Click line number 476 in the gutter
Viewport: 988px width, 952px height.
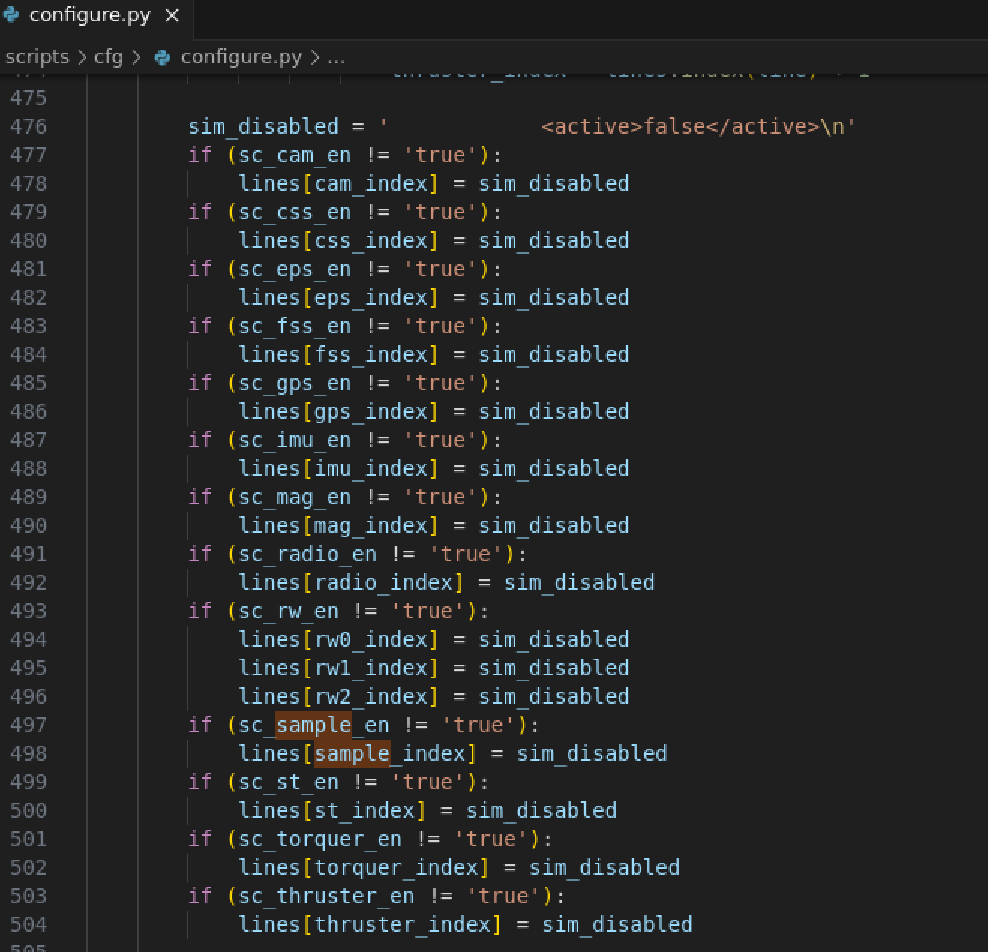(x=28, y=127)
